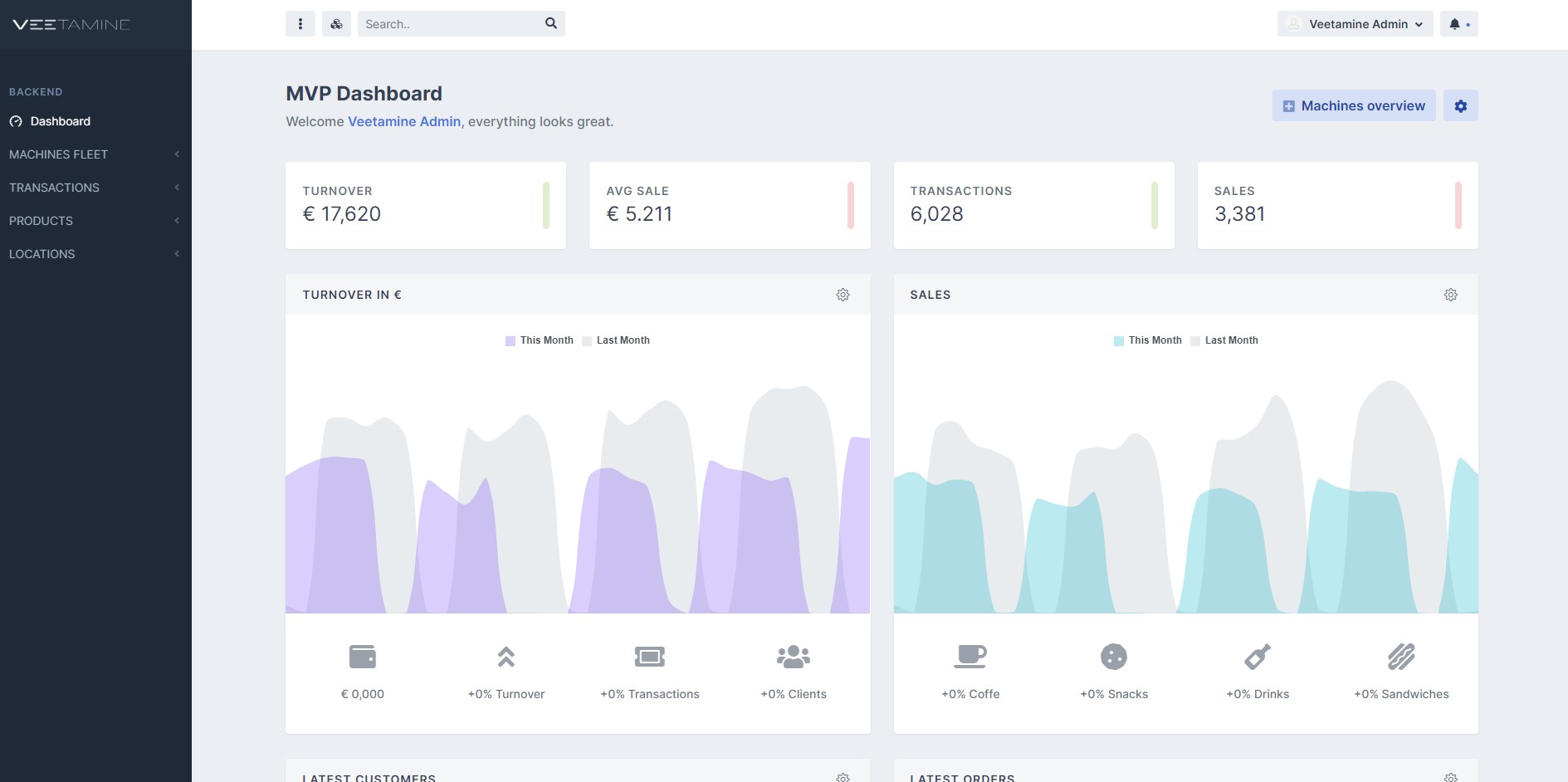Toggle Last Month legend in Turnover chart
The height and width of the screenshot is (782, 1568).
[616, 340]
